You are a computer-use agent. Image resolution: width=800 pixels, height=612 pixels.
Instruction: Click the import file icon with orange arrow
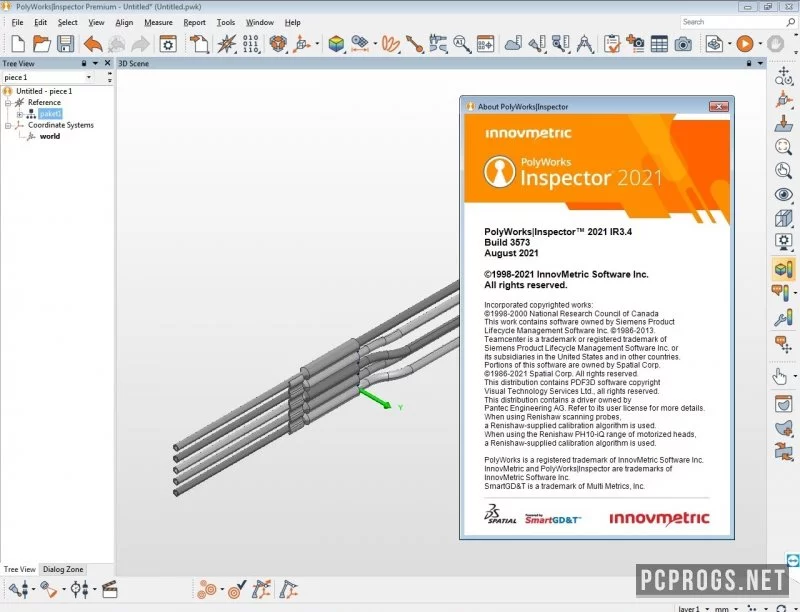(199, 44)
